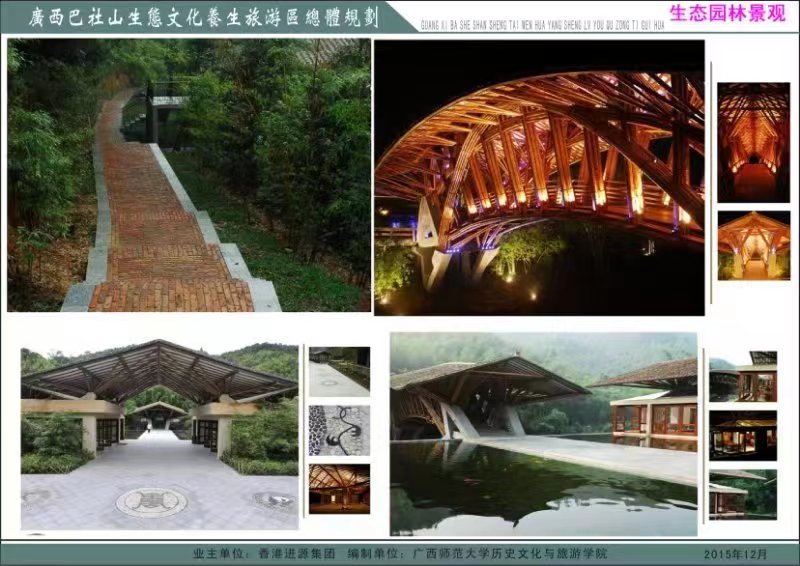The height and width of the screenshot is (566, 800).
Task: Click the title 廣西巴社山生態文化養生旅游區總體規劃
Action: [x=204, y=18]
